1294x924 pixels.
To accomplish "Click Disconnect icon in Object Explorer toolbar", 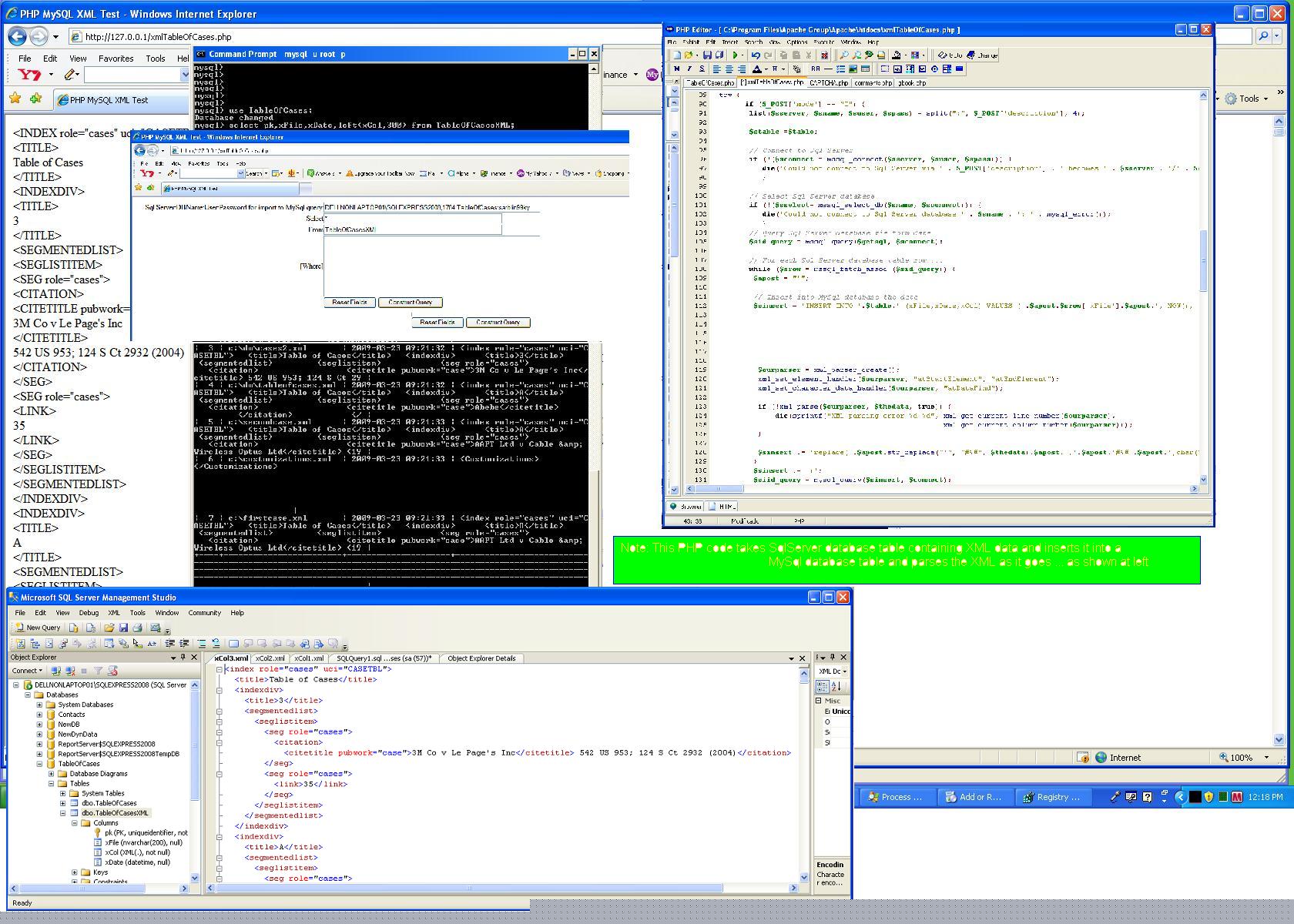I will (x=70, y=671).
